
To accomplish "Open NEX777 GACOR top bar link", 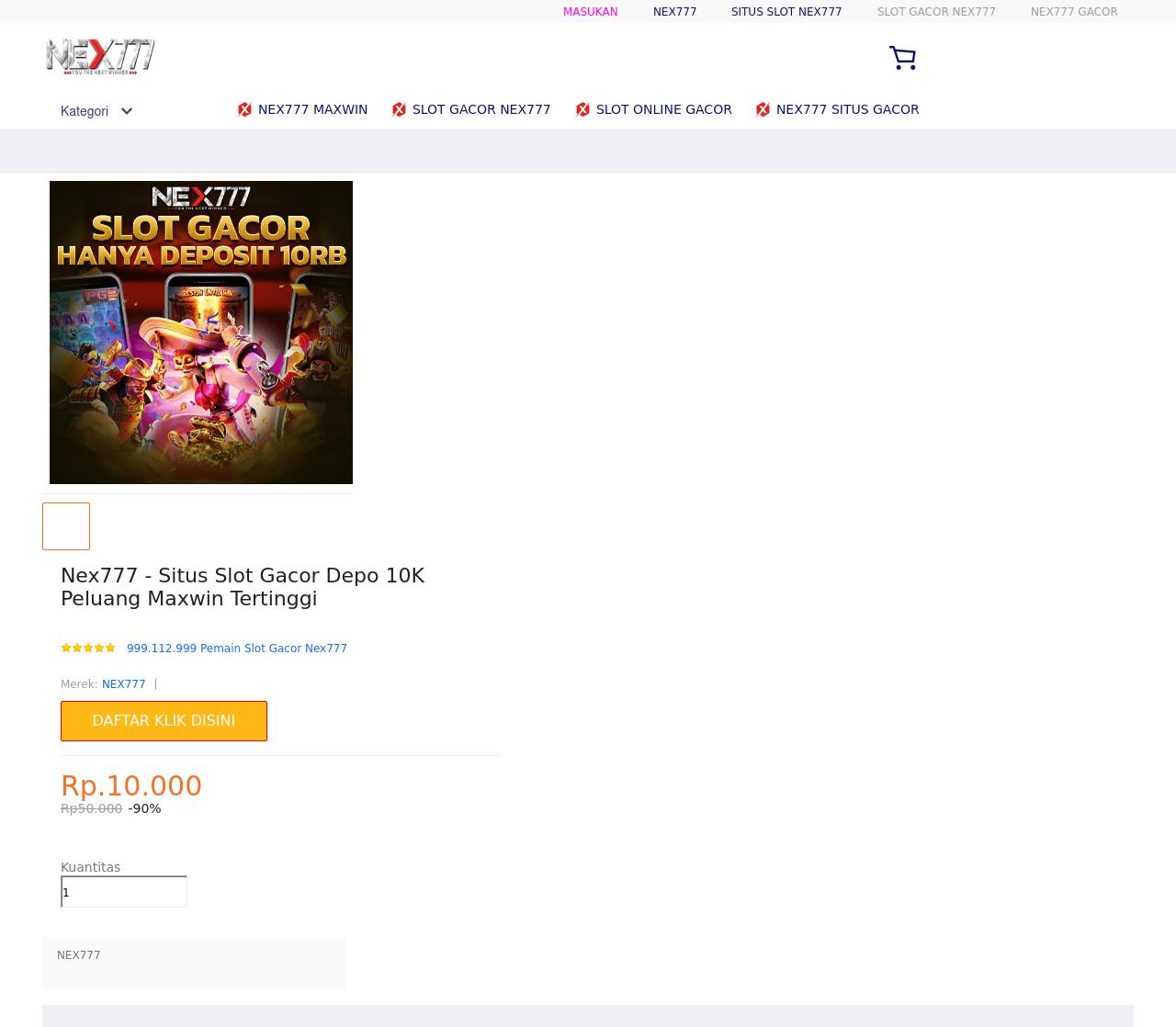I will tap(1074, 12).
